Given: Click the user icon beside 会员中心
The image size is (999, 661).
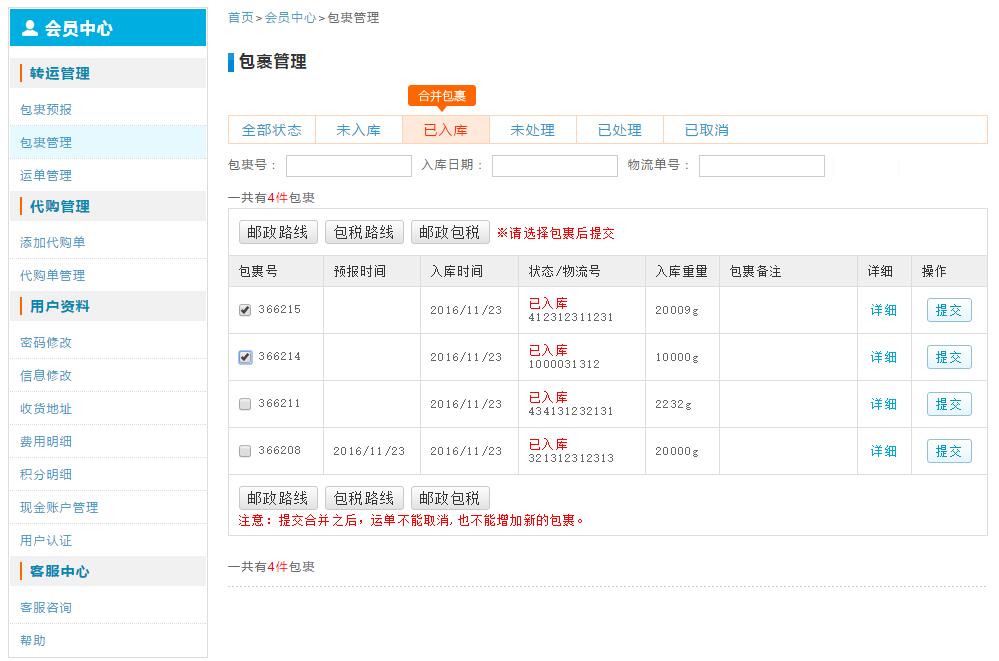Looking at the screenshot, I should pos(30,29).
